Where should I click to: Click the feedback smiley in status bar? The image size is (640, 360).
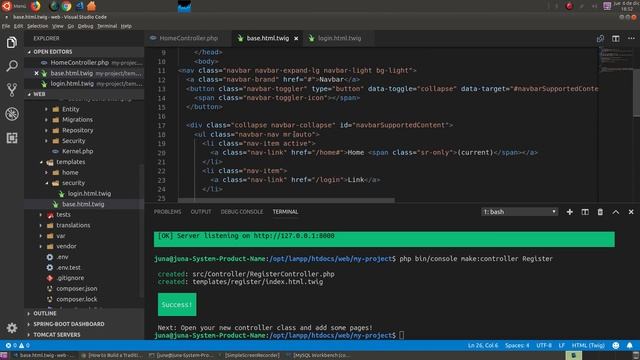[616, 345]
